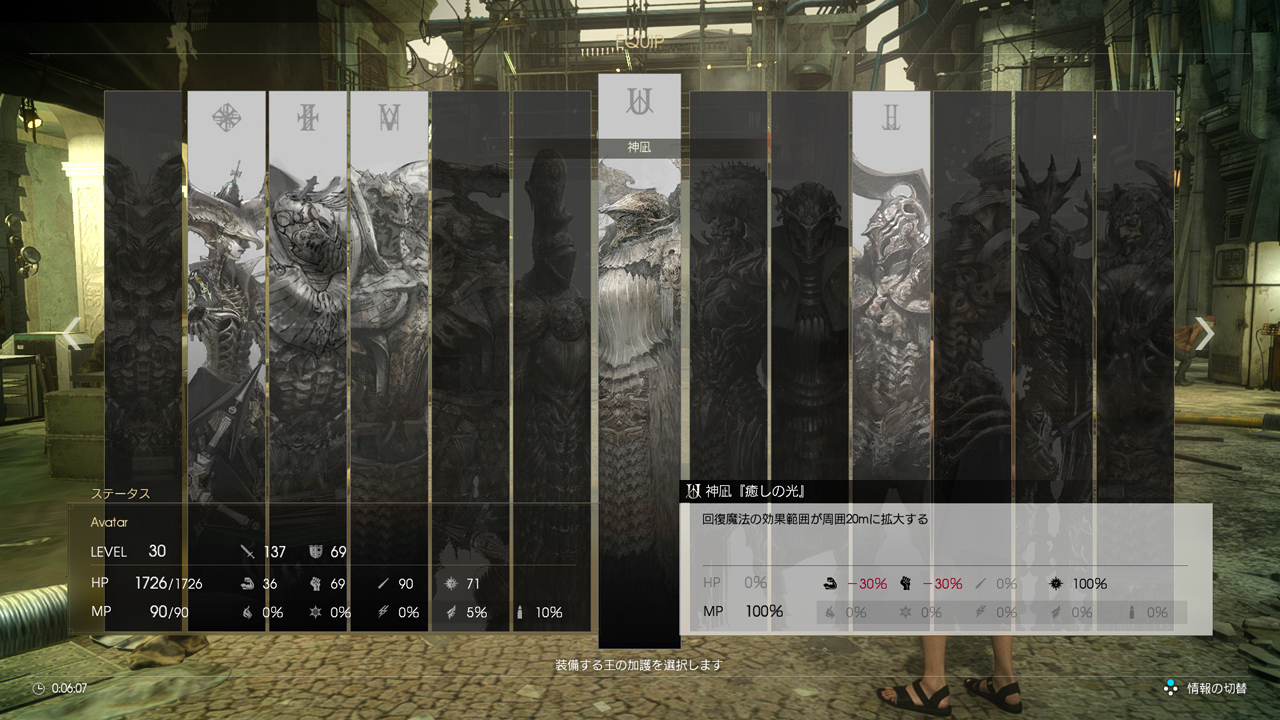The image size is (1280, 720).
Task: Click the lightning icon in sigil effect panel
Action: [981, 612]
